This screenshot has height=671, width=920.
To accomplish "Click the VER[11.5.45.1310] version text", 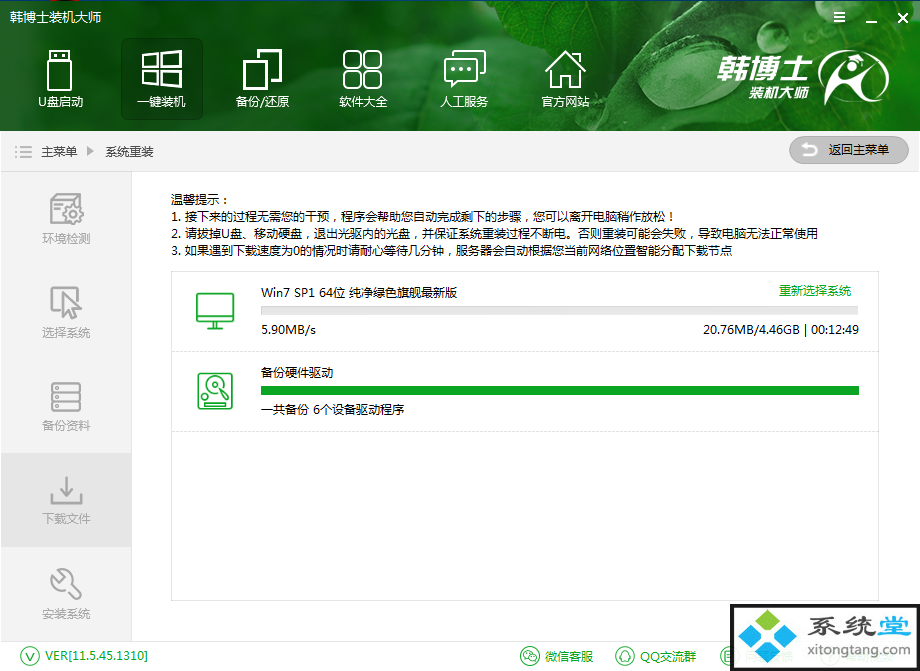I will tap(96, 656).
